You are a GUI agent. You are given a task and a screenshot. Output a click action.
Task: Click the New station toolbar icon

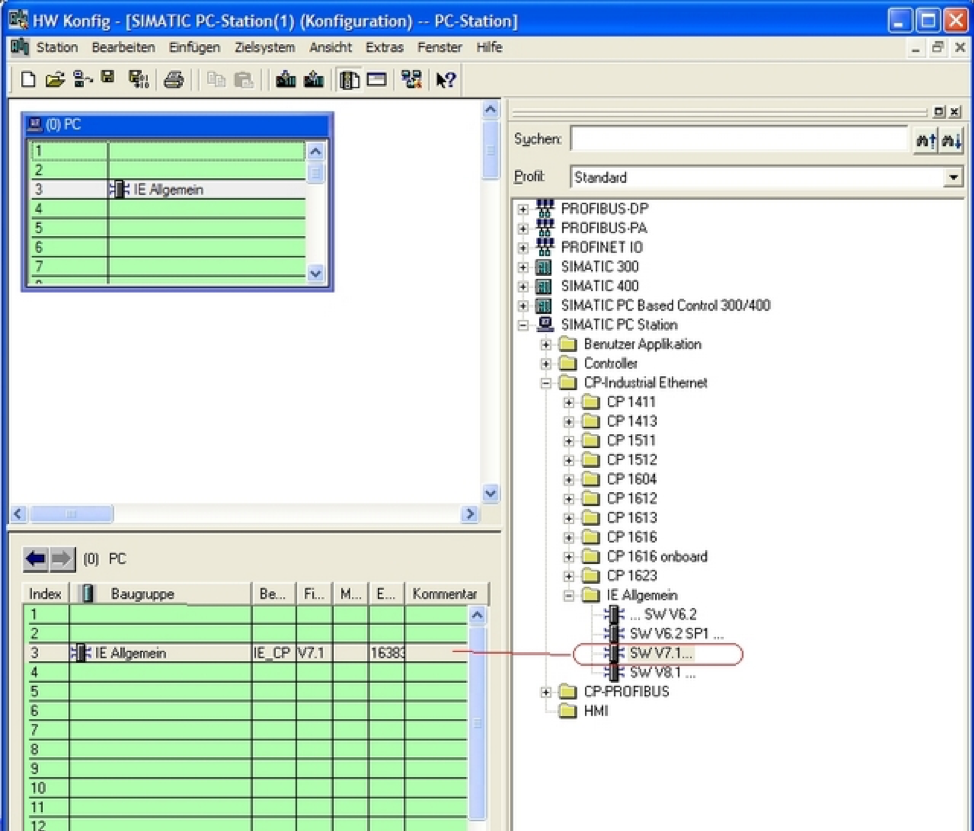coord(28,80)
